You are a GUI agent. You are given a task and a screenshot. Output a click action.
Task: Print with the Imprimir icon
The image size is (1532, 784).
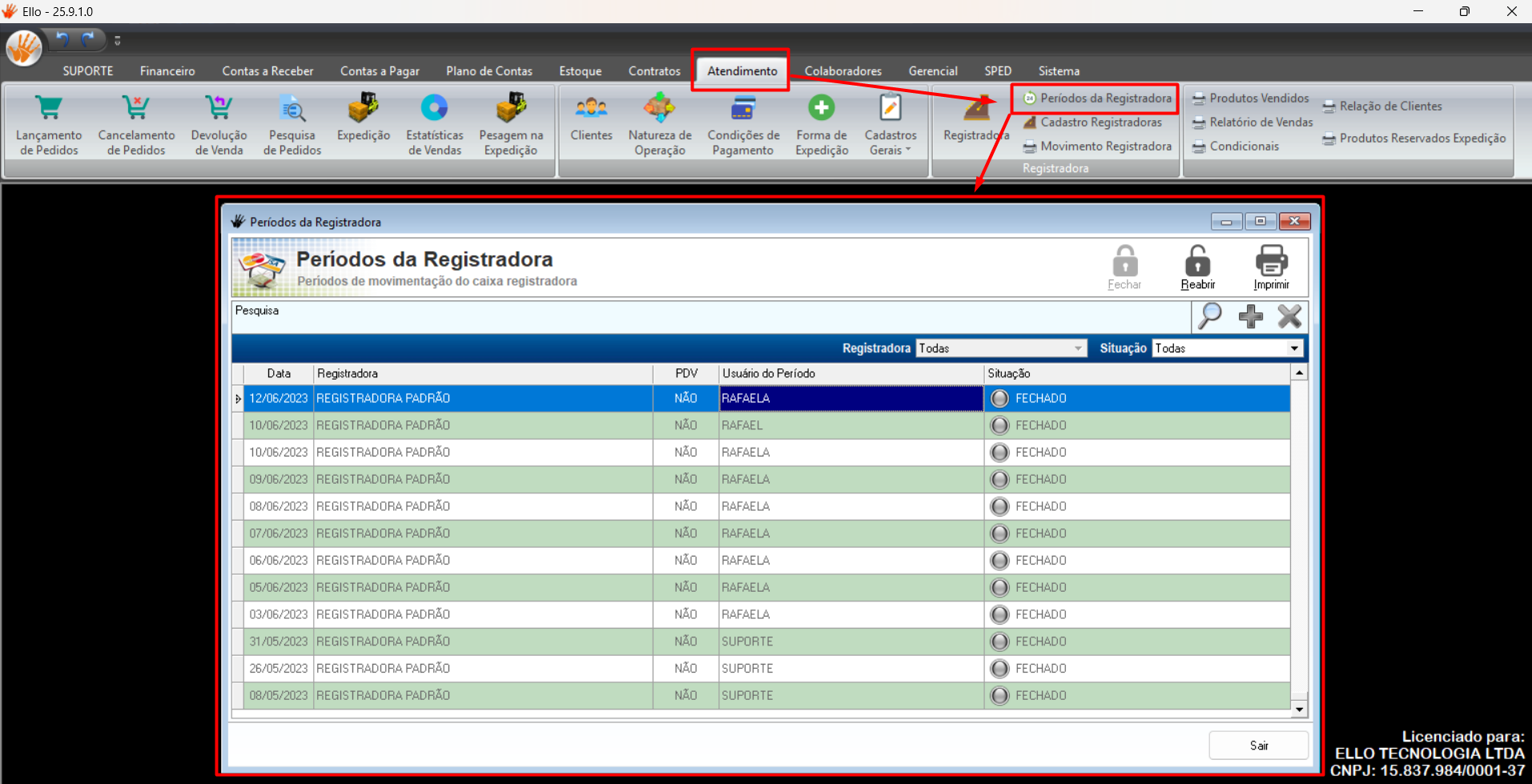pos(1271,263)
